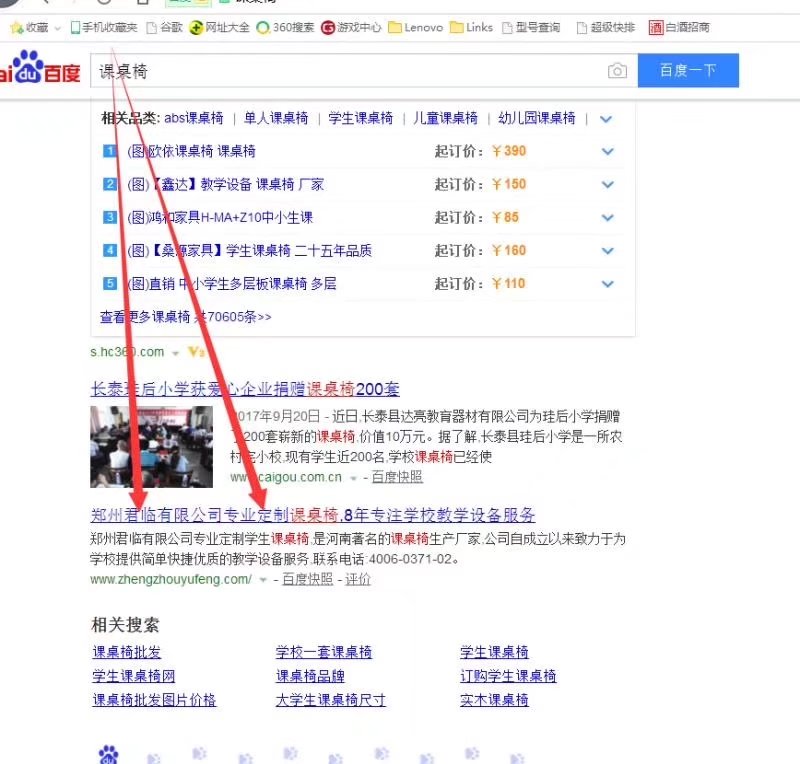
Task: Open 谷歌 bookmark from the bookmarks bar
Action: [166, 28]
